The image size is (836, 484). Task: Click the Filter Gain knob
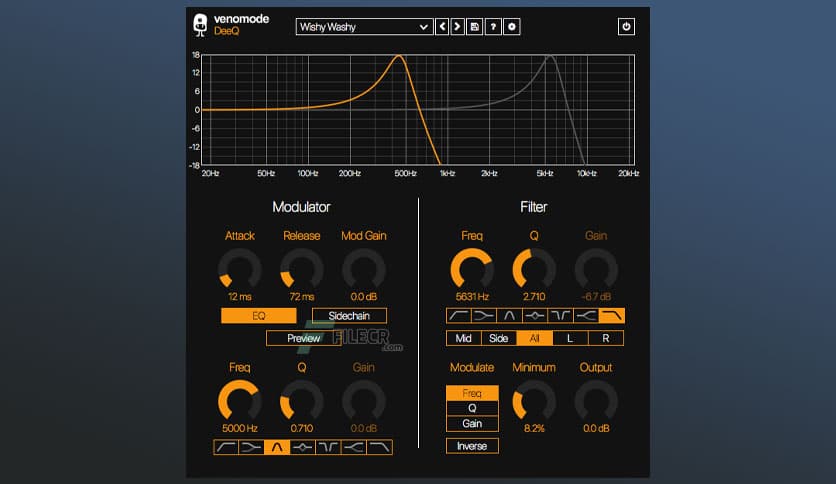596,269
